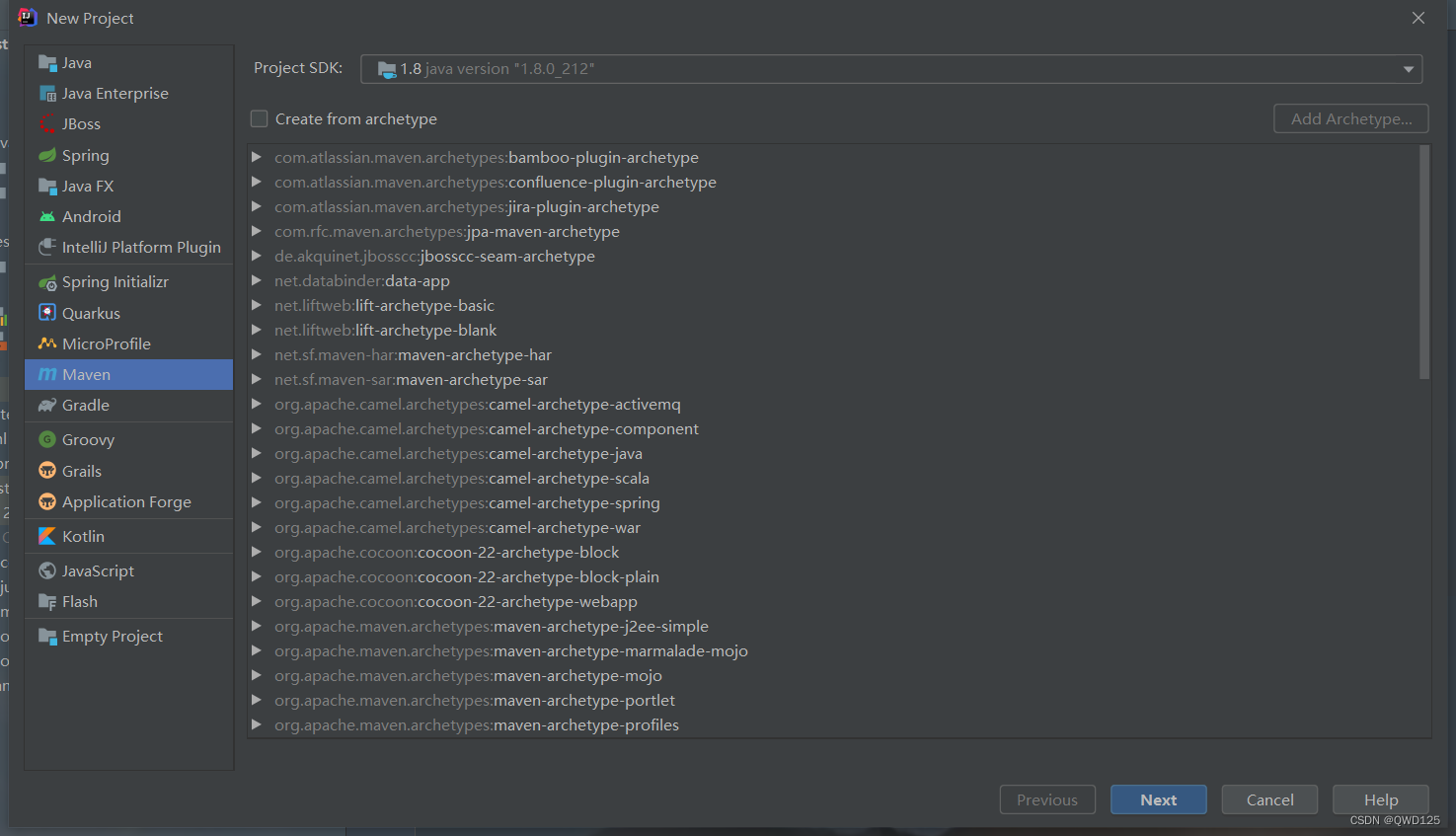Click the Java folder icon in sidebar
Viewport: 1456px width, 836px height.
pyautogui.click(x=47, y=63)
